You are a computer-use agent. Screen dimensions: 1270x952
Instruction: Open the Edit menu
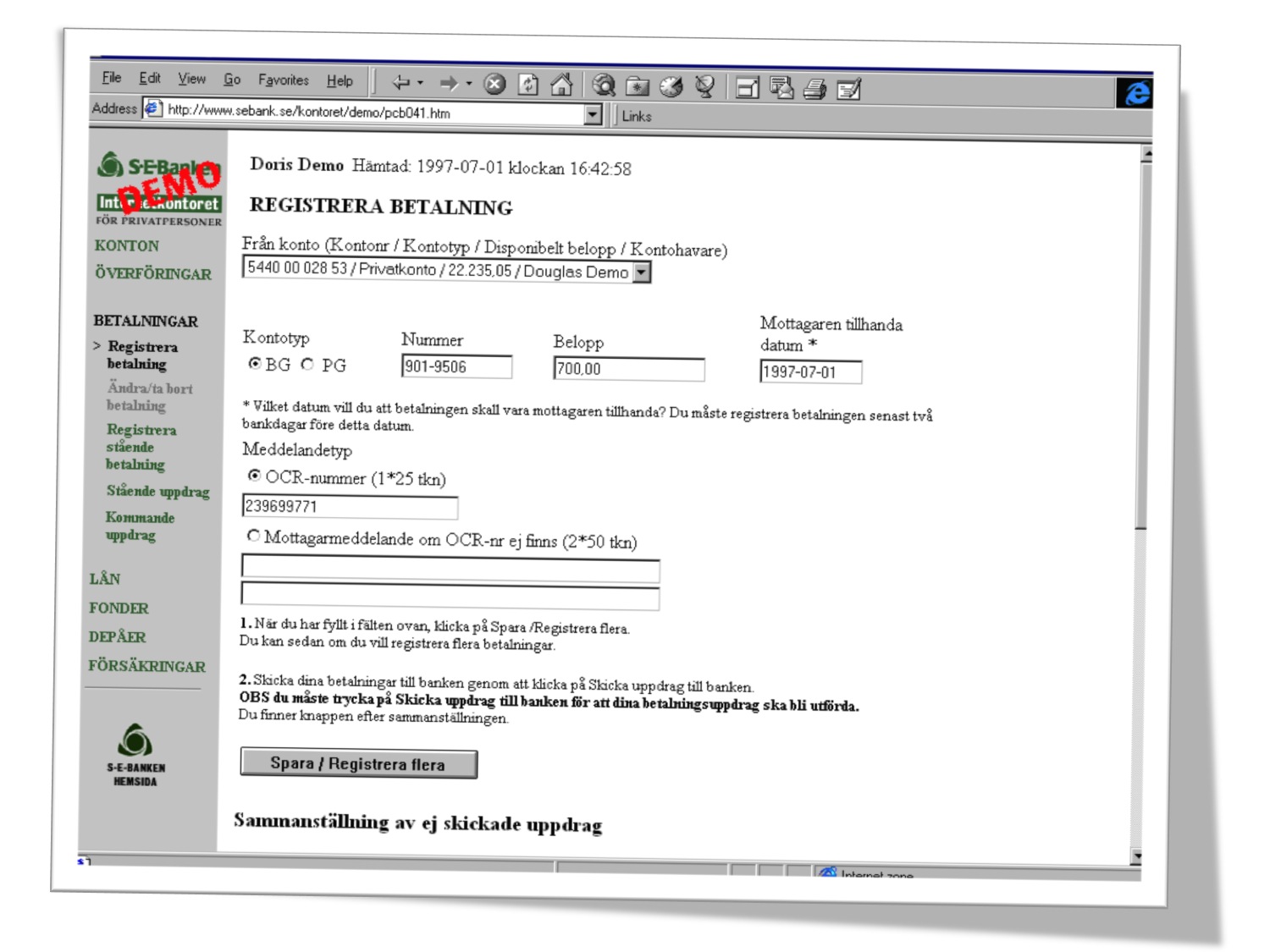tap(150, 78)
